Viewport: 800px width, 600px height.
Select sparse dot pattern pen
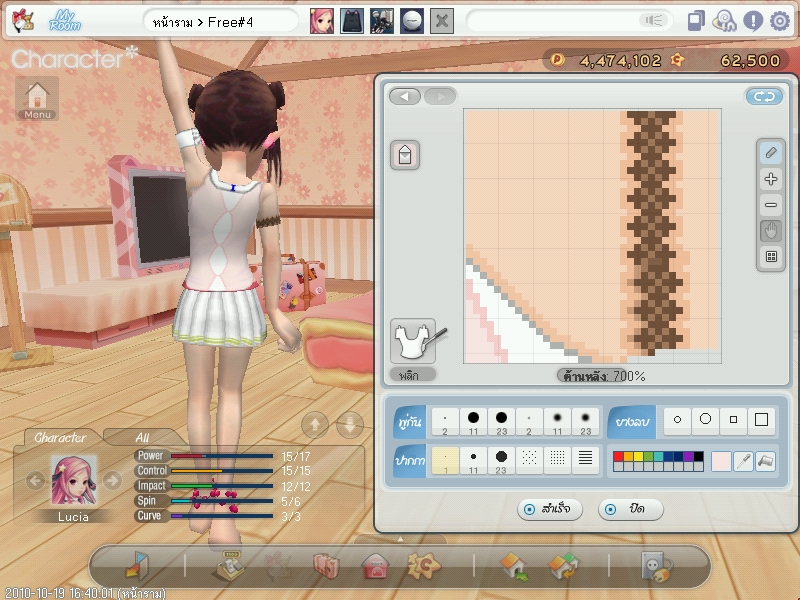click(x=530, y=461)
